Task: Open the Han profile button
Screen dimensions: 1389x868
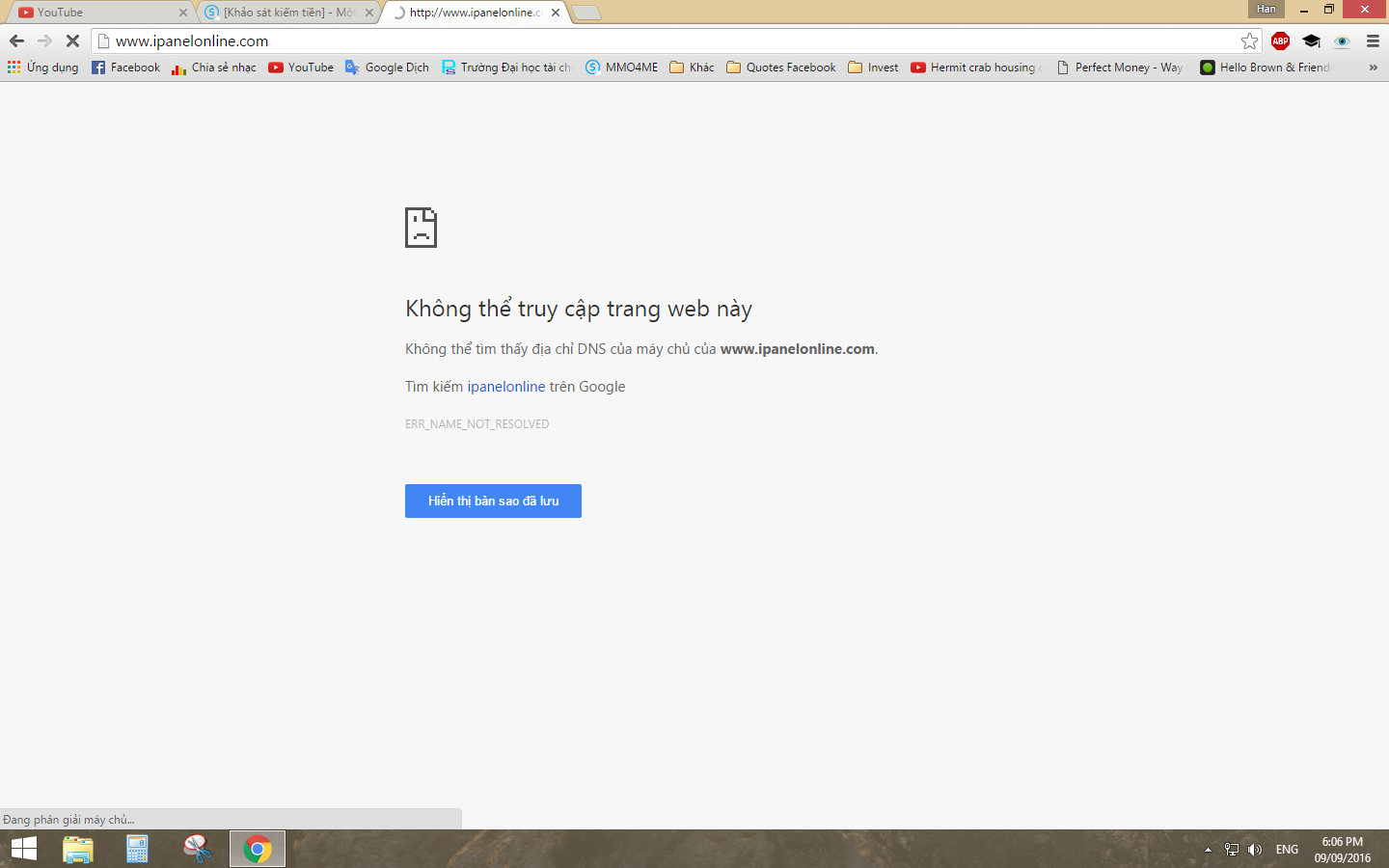Action: click(x=1266, y=9)
